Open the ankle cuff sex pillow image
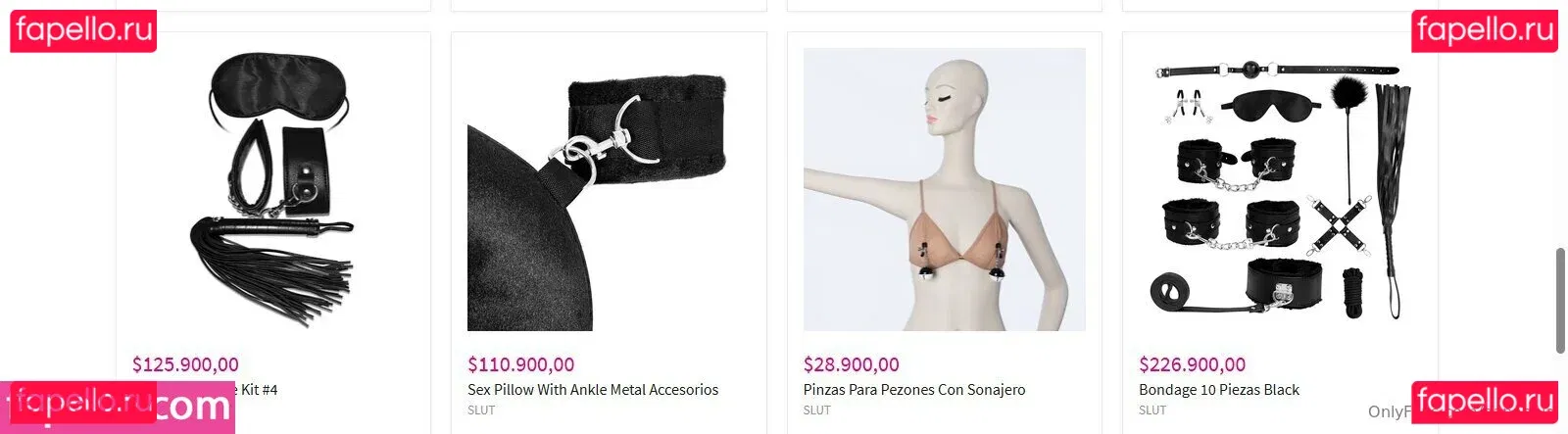Viewport: 1568px width, 434px height. [609, 189]
